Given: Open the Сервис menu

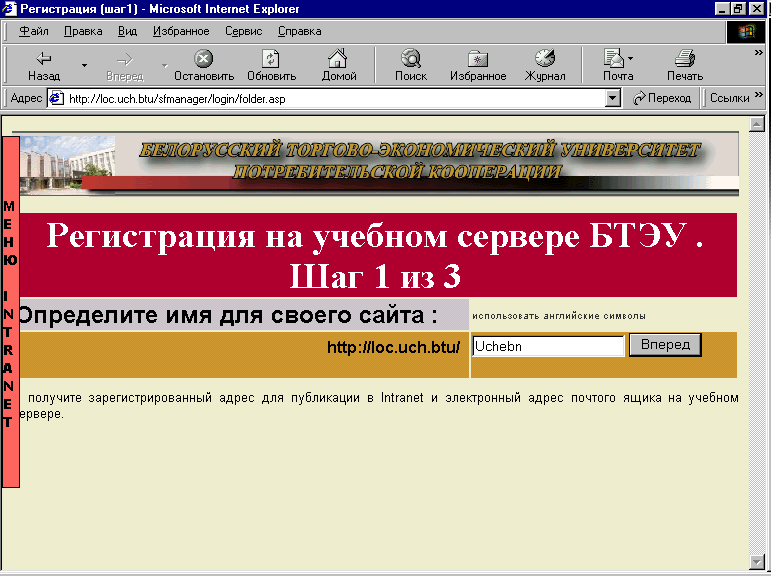Looking at the screenshot, I should (243, 31).
